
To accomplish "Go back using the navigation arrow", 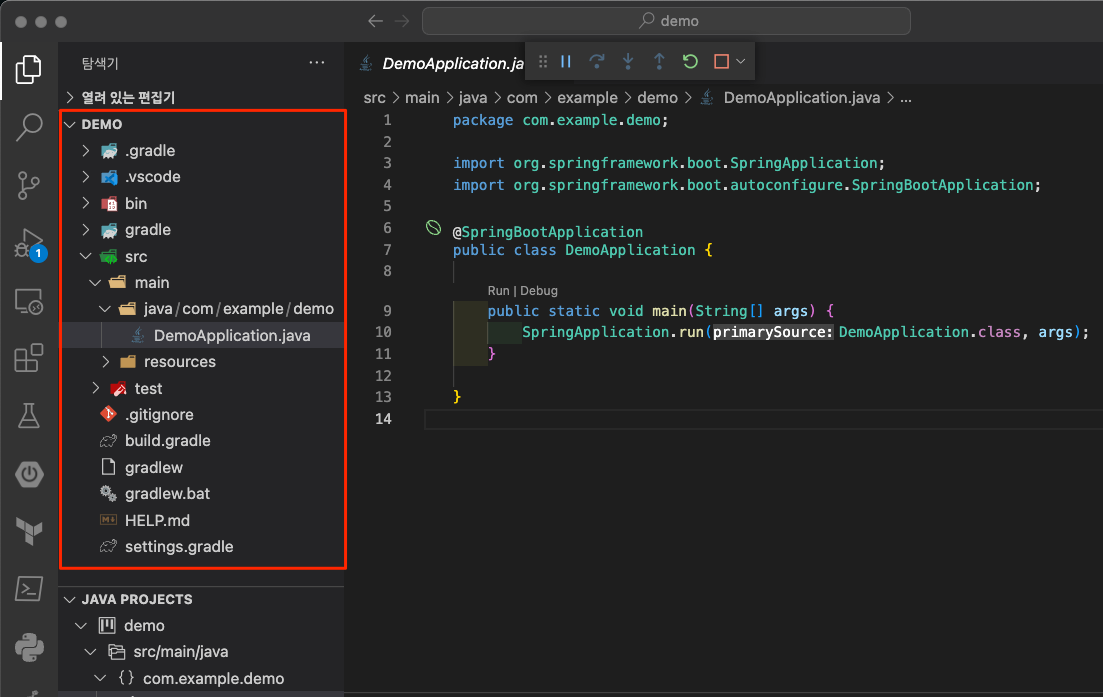I will point(376,21).
